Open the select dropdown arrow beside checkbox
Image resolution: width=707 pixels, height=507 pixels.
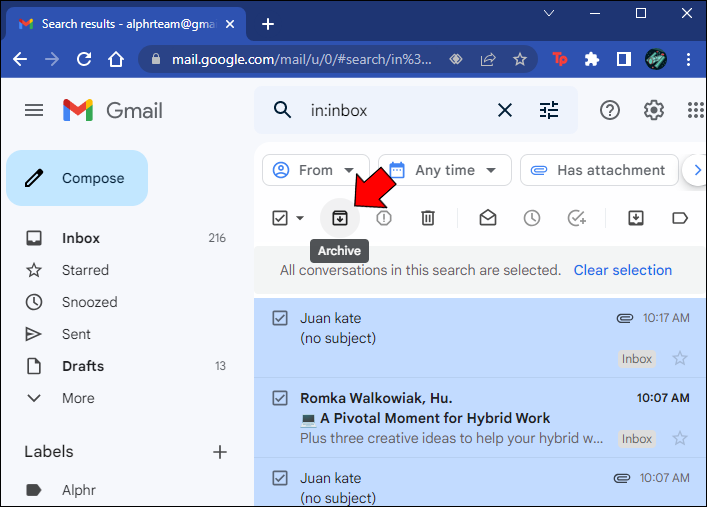tap(300, 218)
